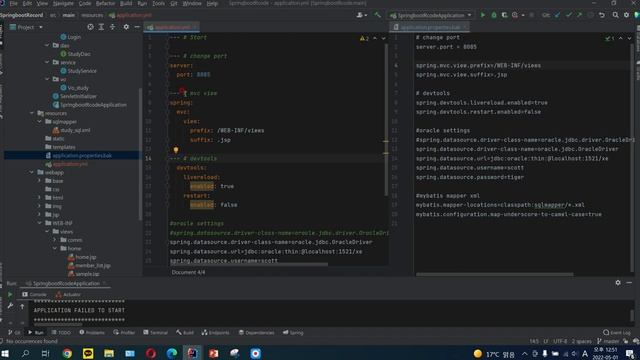This screenshot has height=360, width=640.
Task: Select home.jsp in project tree
Action: (82, 257)
